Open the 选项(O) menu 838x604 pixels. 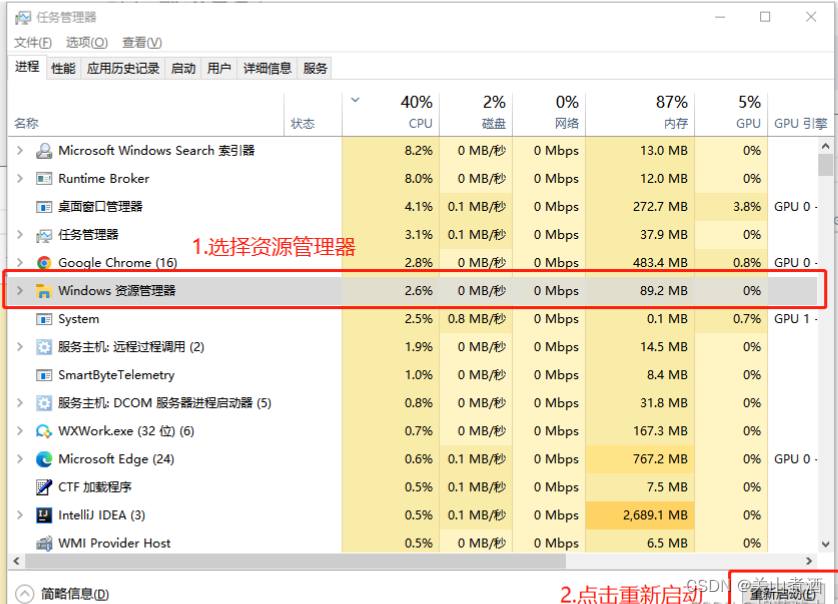pyautogui.click(x=87, y=42)
